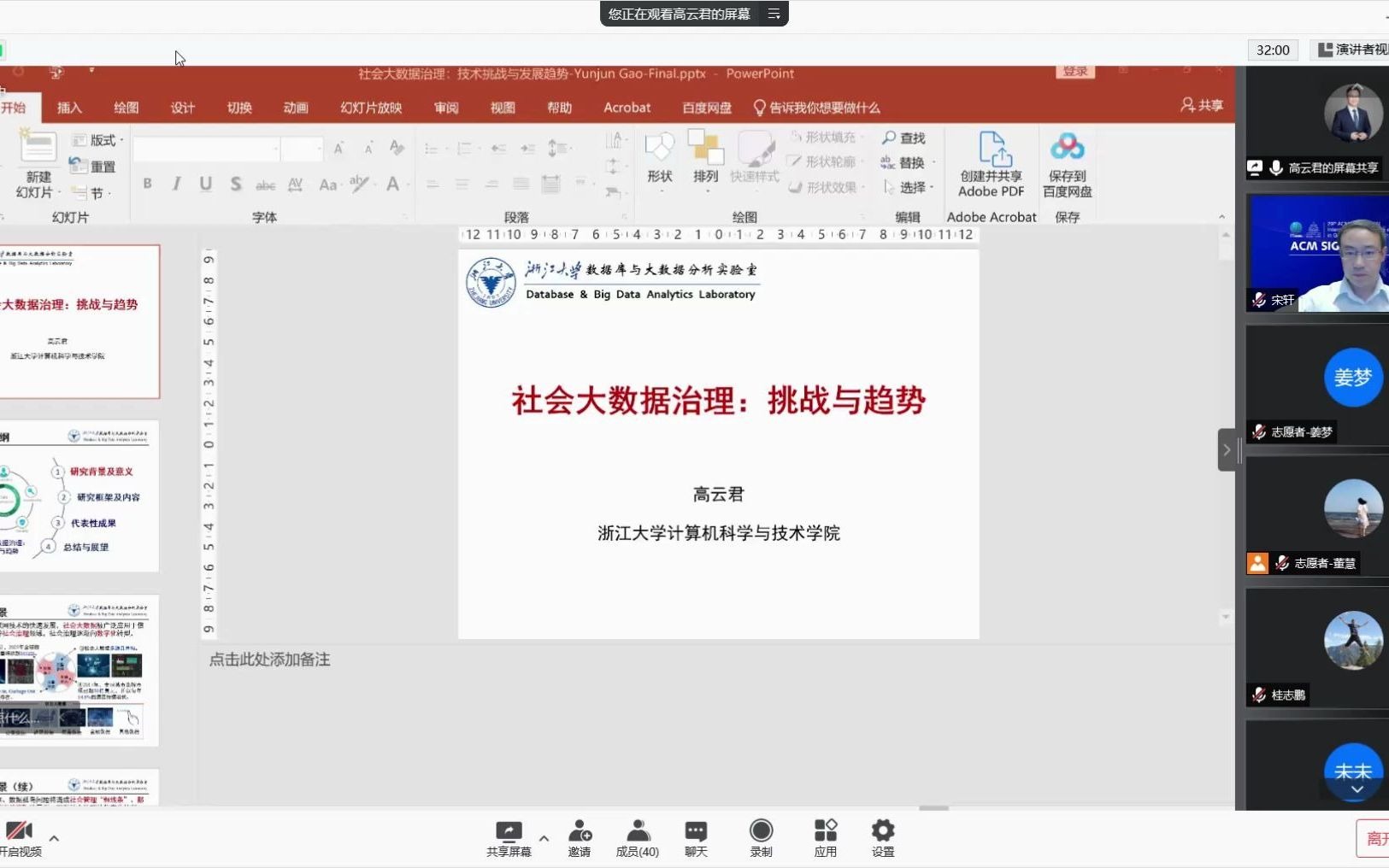1389x868 pixels.
Task: Click the font name box
Action: (x=205, y=150)
